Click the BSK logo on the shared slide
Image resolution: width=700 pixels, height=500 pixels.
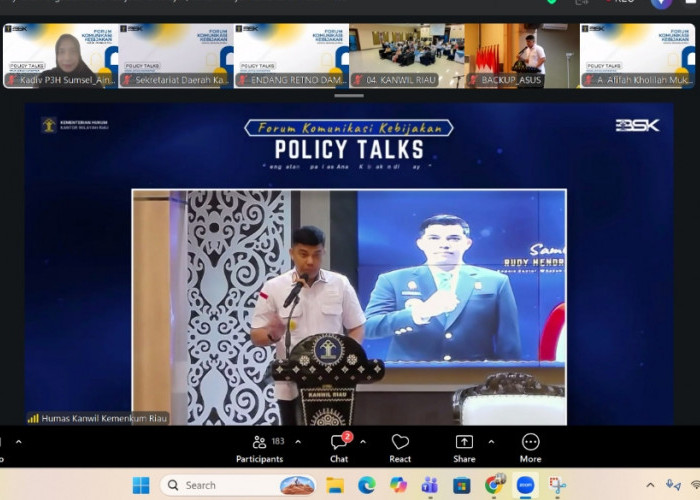[637, 125]
